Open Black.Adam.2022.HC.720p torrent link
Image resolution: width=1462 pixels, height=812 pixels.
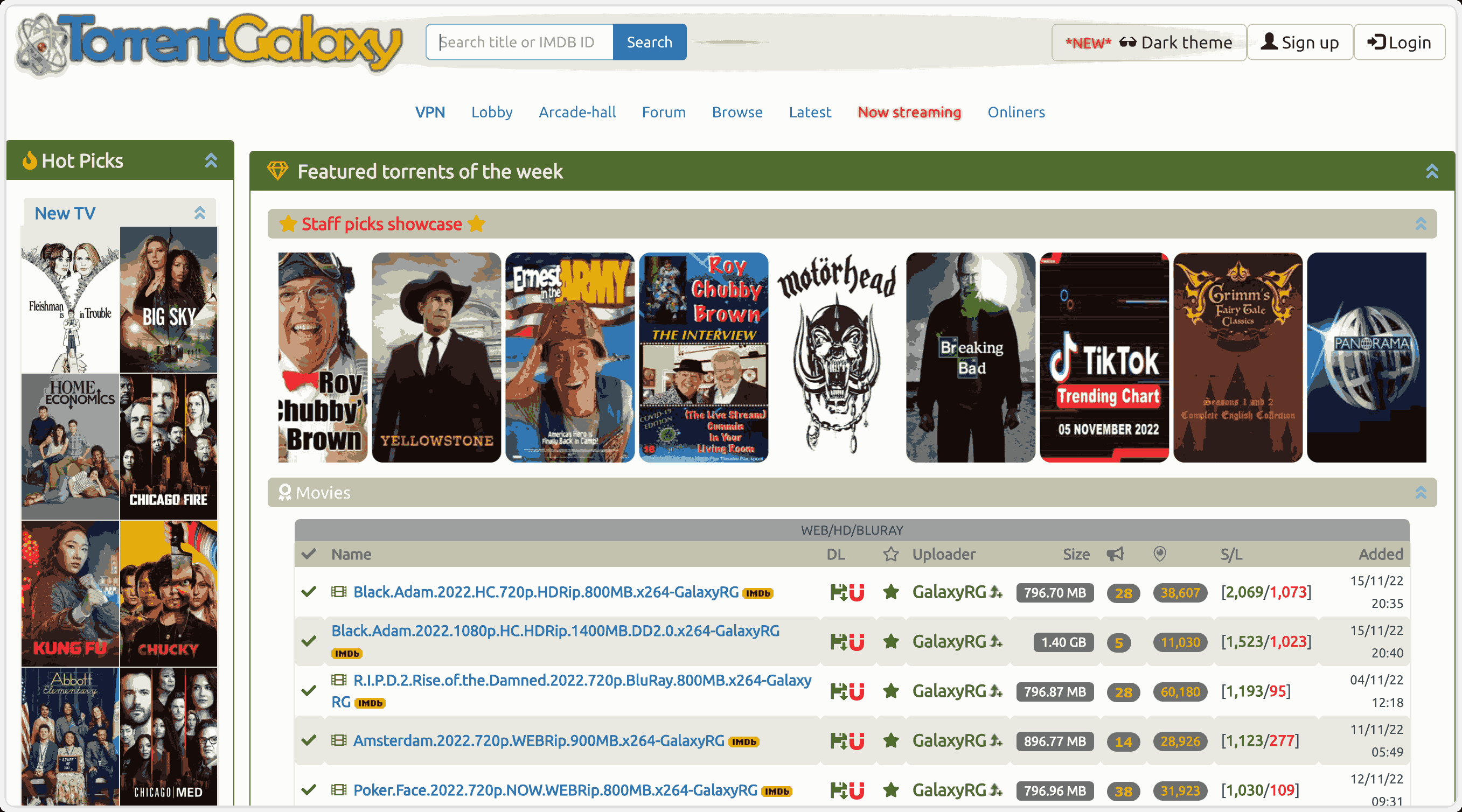(545, 592)
